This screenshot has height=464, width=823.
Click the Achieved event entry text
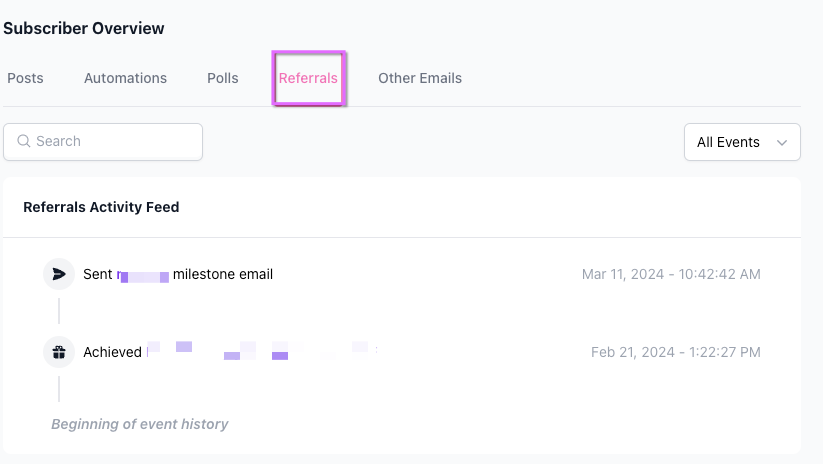click(x=112, y=352)
